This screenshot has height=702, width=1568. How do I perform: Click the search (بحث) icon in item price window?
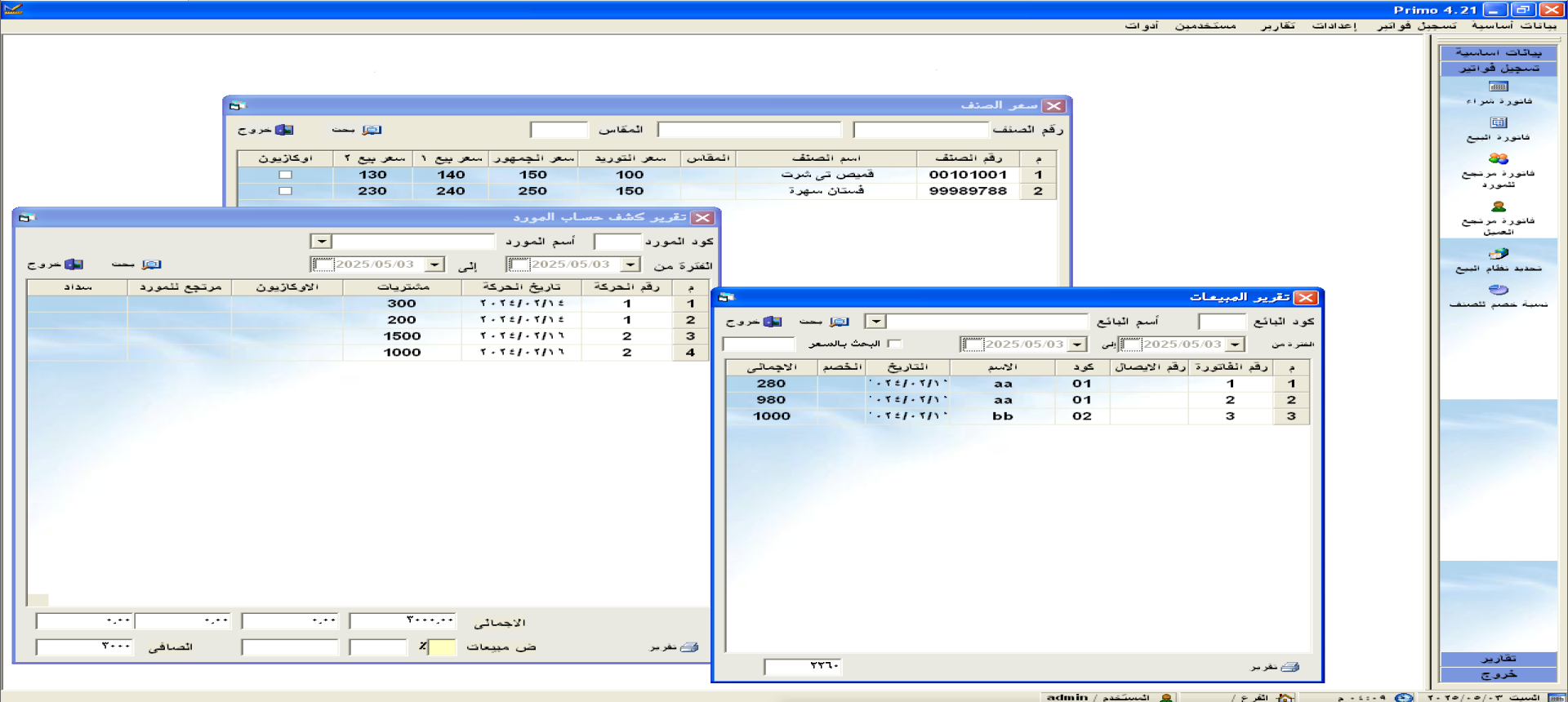372,130
